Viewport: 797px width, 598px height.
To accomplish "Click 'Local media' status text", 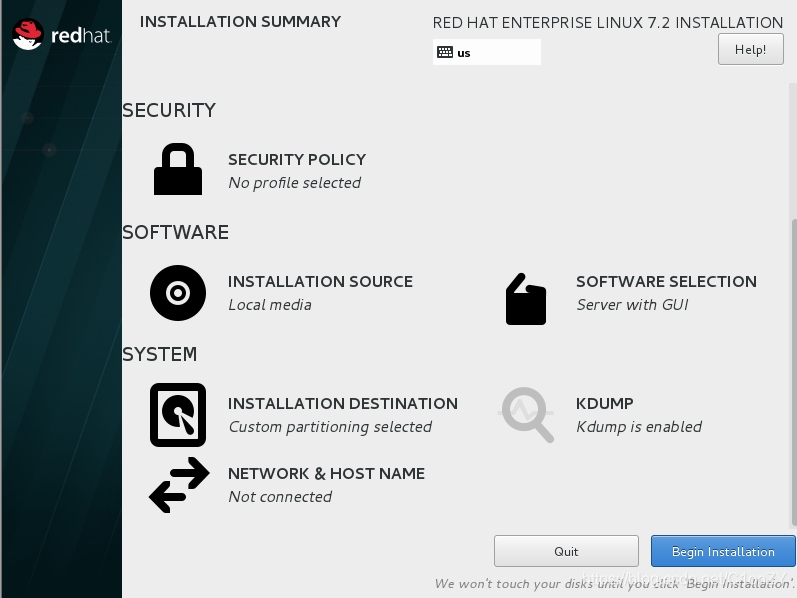I will click(x=270, y=305).
